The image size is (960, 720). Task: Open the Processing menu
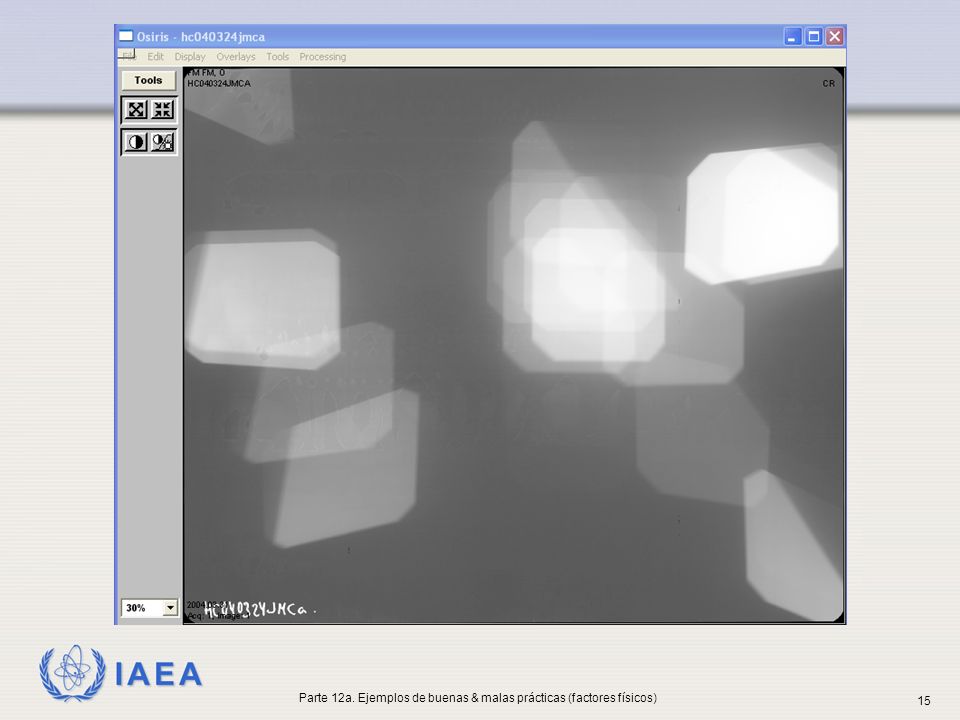tap(323, 56)
